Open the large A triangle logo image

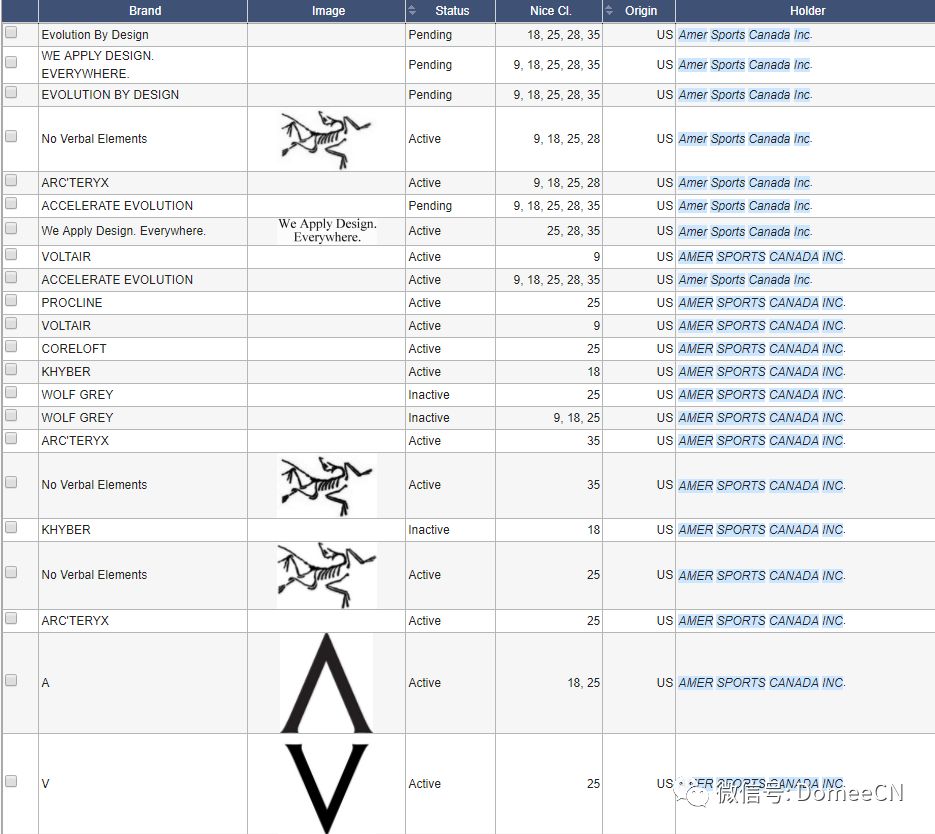pyautogui.click(x=326, y=683)
